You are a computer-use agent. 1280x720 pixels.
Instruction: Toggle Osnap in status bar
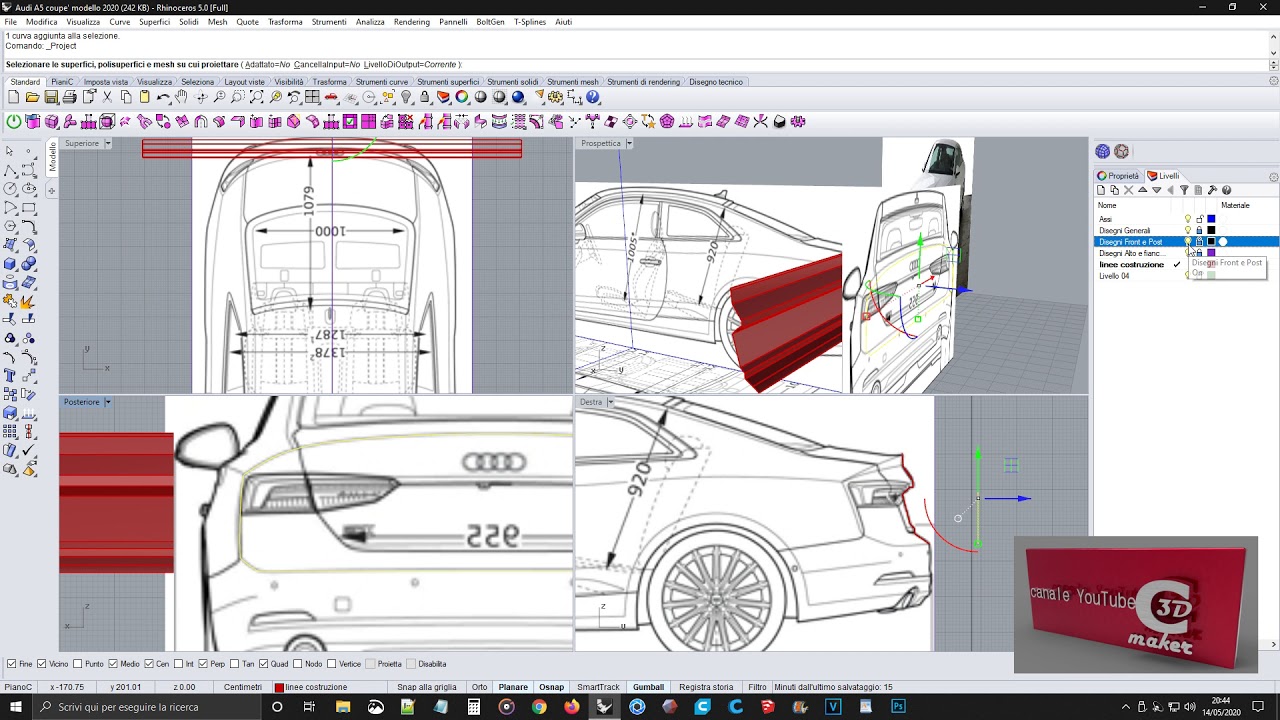[x=551, y=687]
